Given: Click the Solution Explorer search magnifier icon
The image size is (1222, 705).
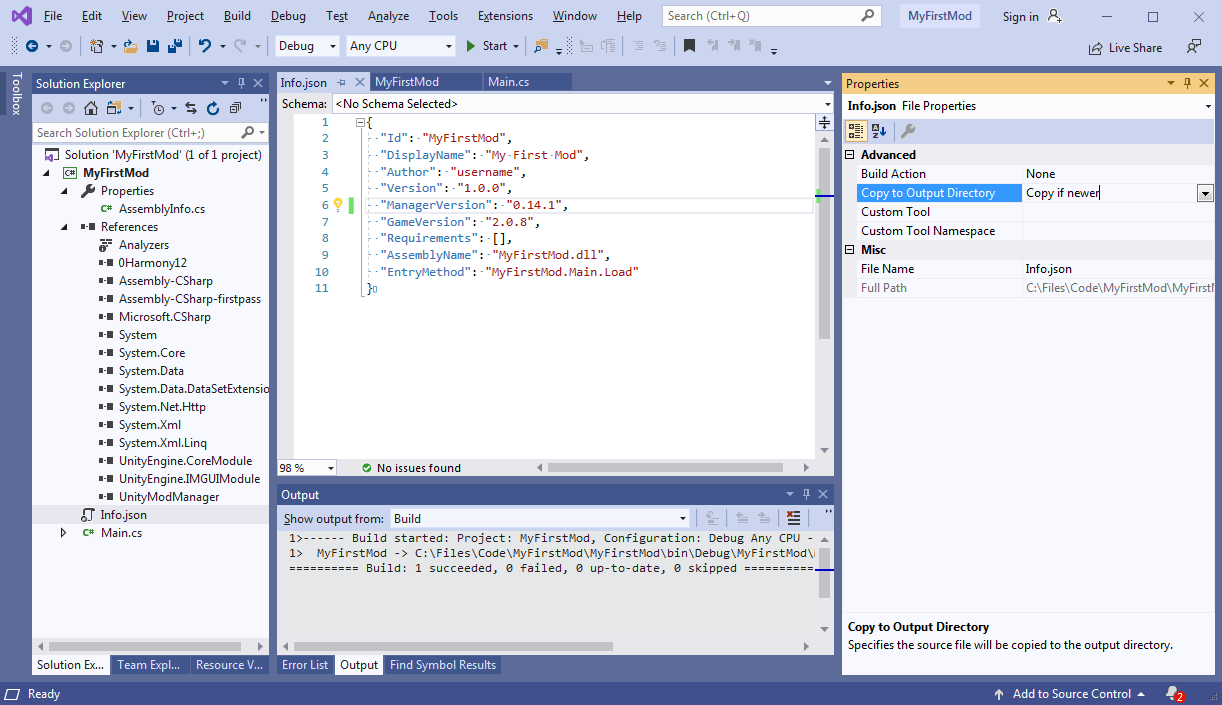Looking at the screenshot, I should pyautogui.click(x=248, y=132).
